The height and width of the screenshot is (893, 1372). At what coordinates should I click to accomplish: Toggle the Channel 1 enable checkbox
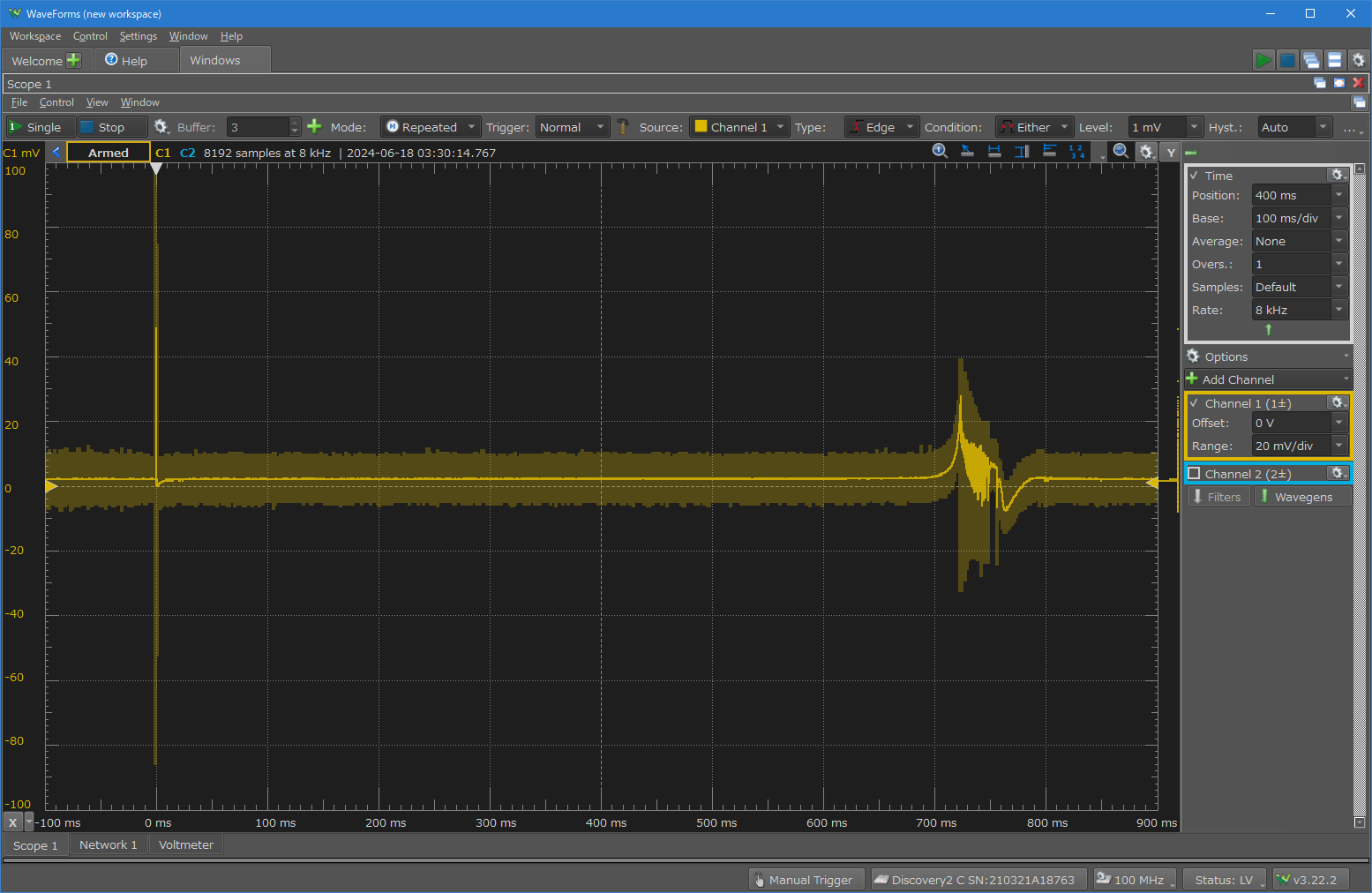[1194, 402]
